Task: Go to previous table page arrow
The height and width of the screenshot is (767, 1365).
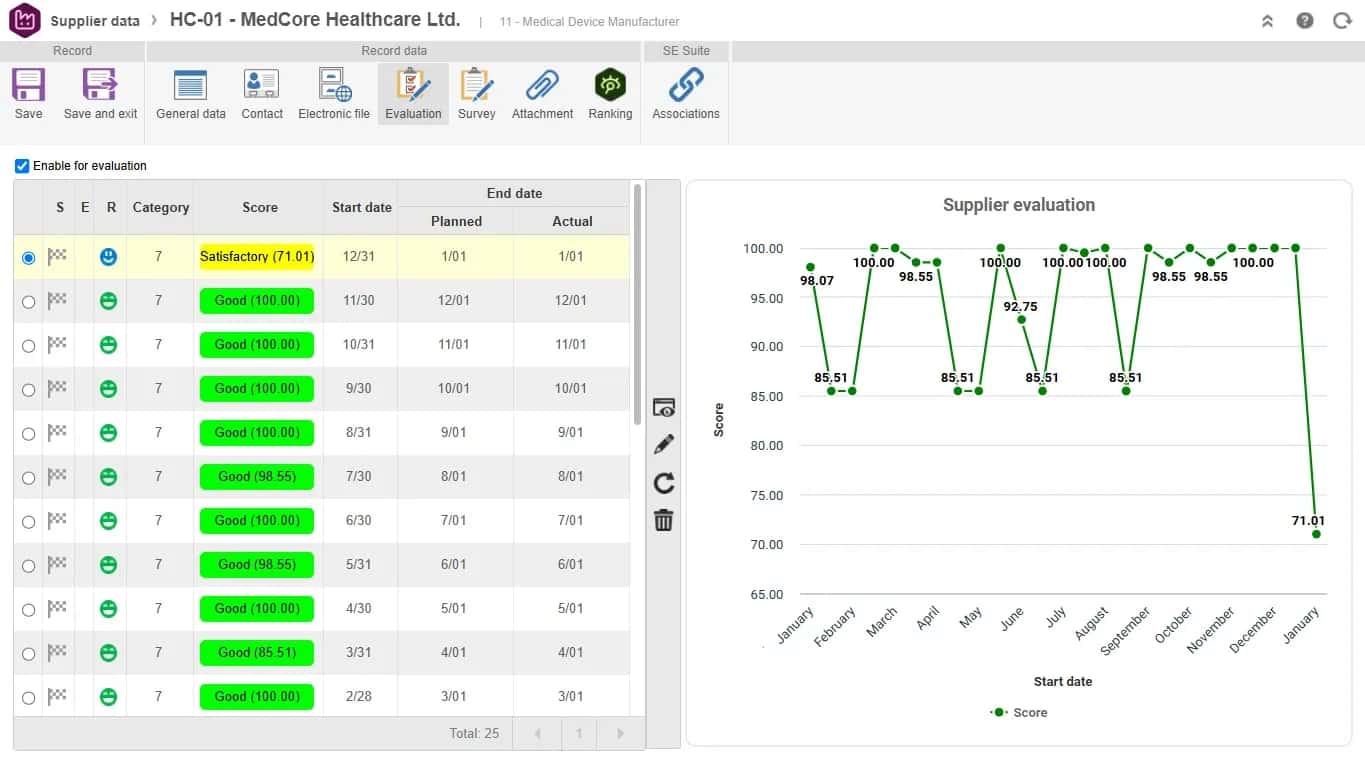Action: tap(538, 733)
